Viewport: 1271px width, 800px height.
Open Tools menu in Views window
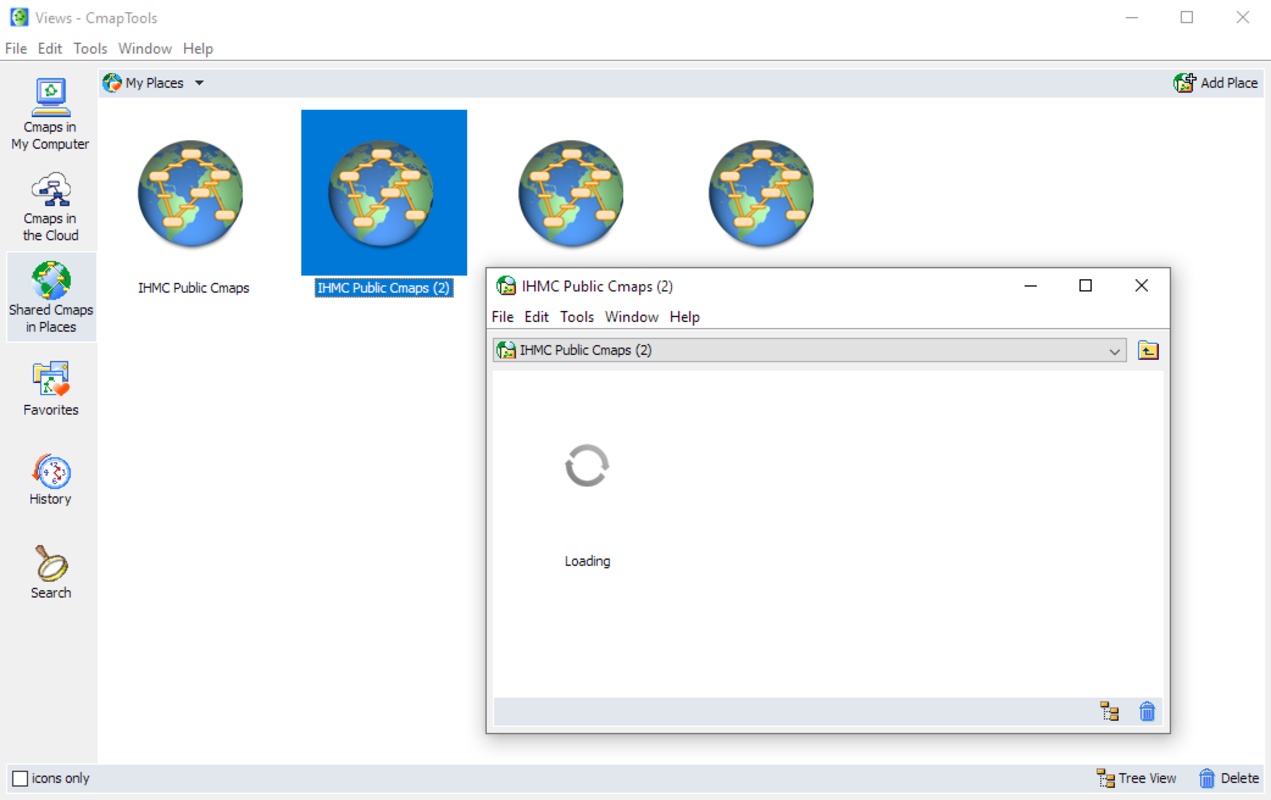(x=90, y=48)
